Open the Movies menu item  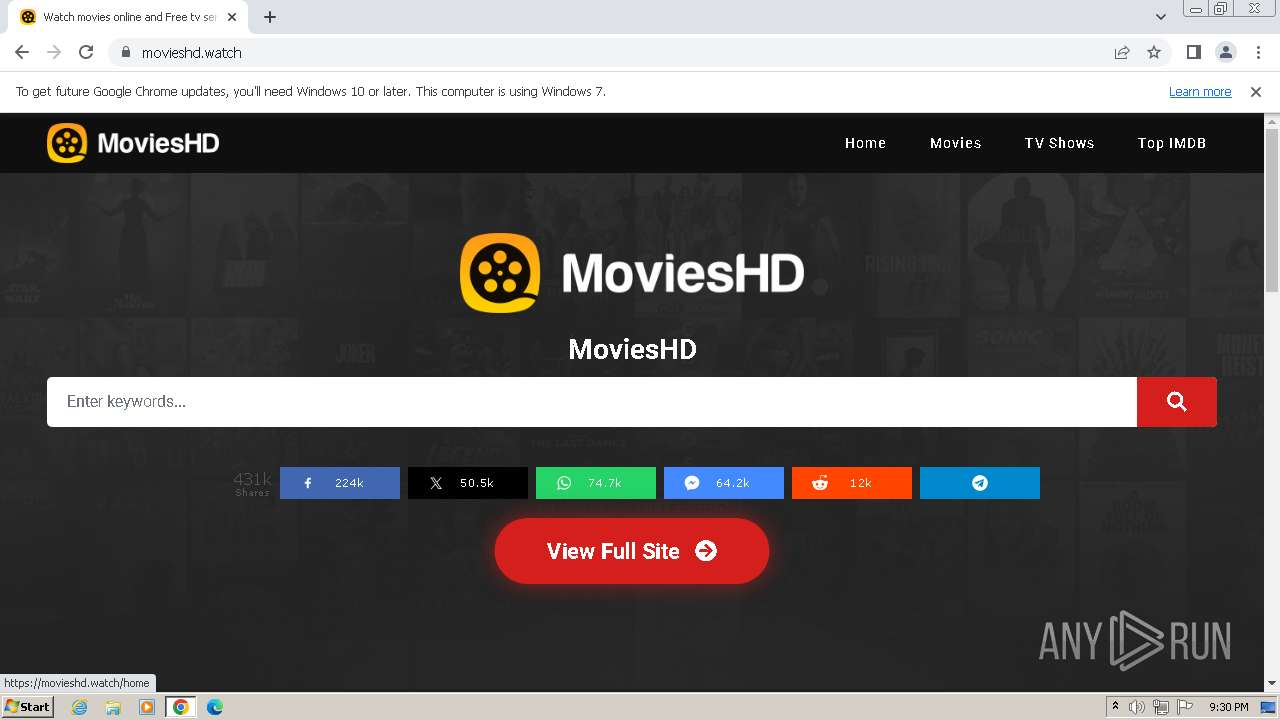(955, 143)
